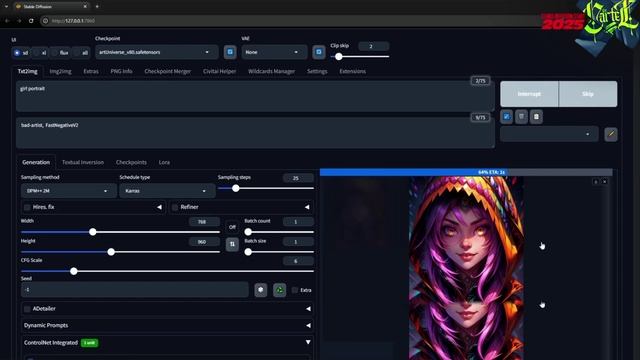This screenshot has height=360, width=640.
Task: Switch to the Checkpoints sub-tab
Action: (x=131, y=162)
